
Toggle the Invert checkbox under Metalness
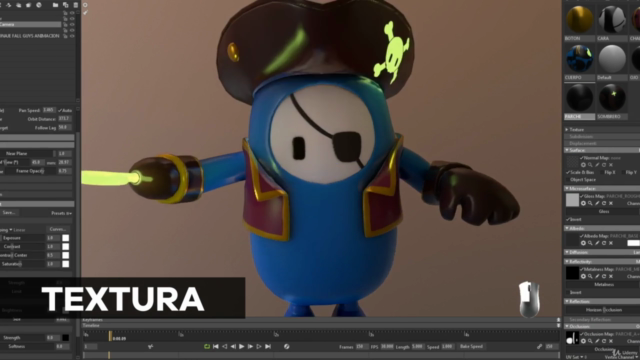click(568, 293)
